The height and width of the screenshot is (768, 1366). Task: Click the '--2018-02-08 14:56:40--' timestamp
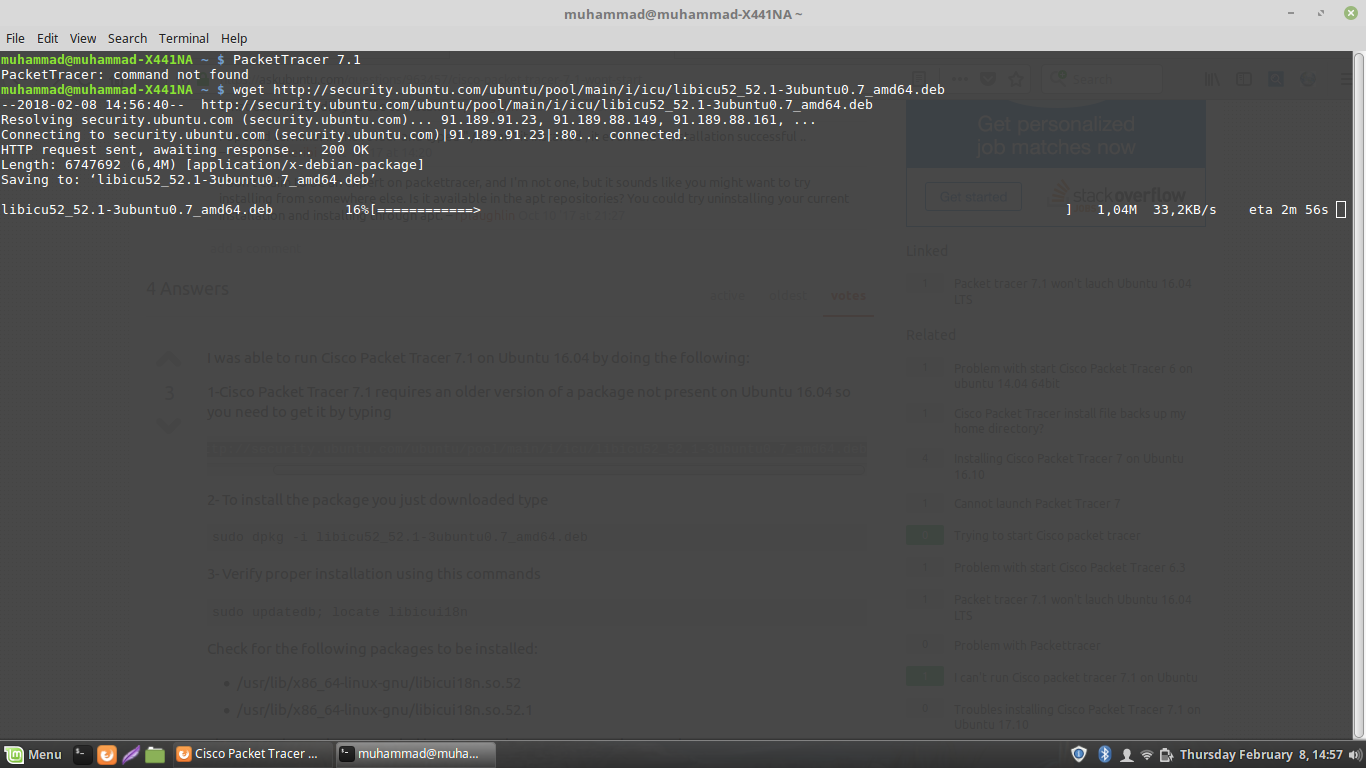click(x=93, y=105)
